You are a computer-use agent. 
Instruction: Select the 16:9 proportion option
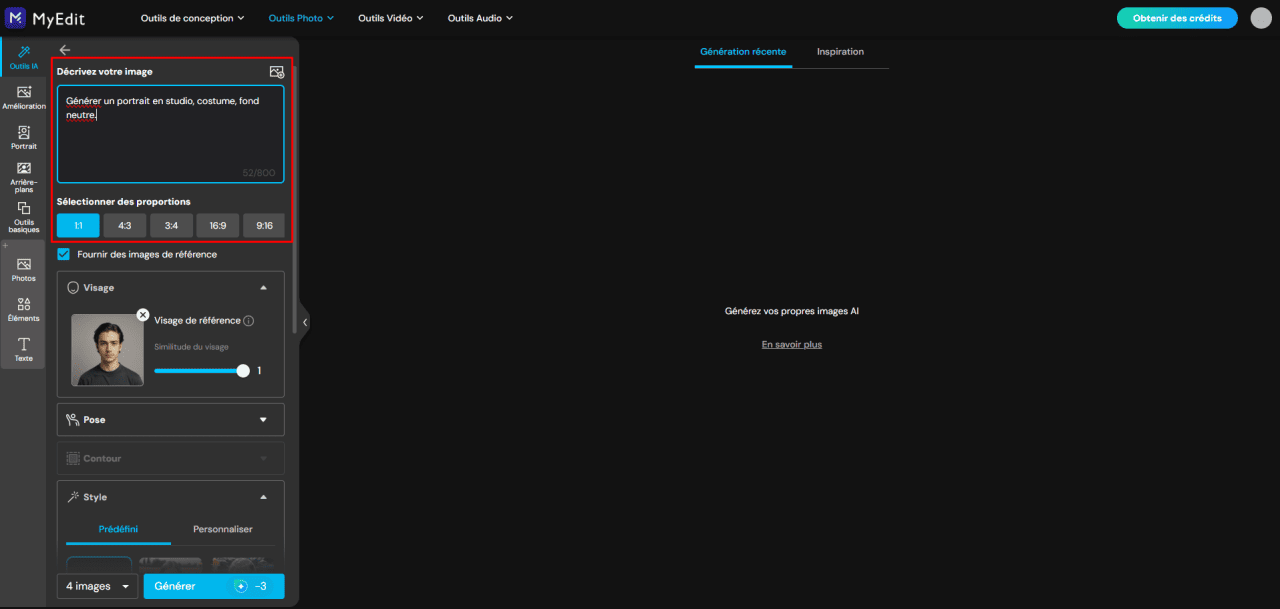(218, 226)
